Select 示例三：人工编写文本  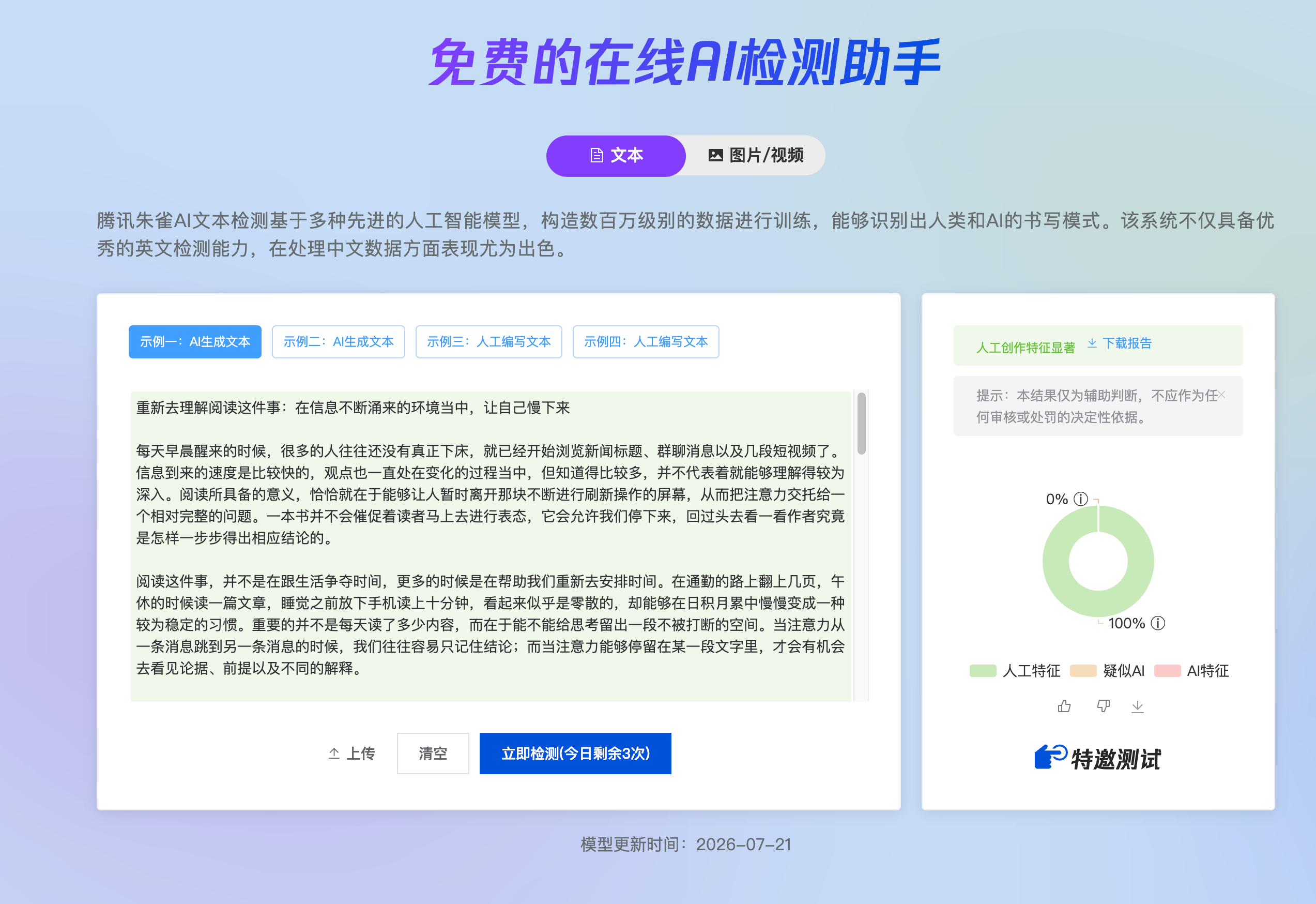click(x=488, y=341)
